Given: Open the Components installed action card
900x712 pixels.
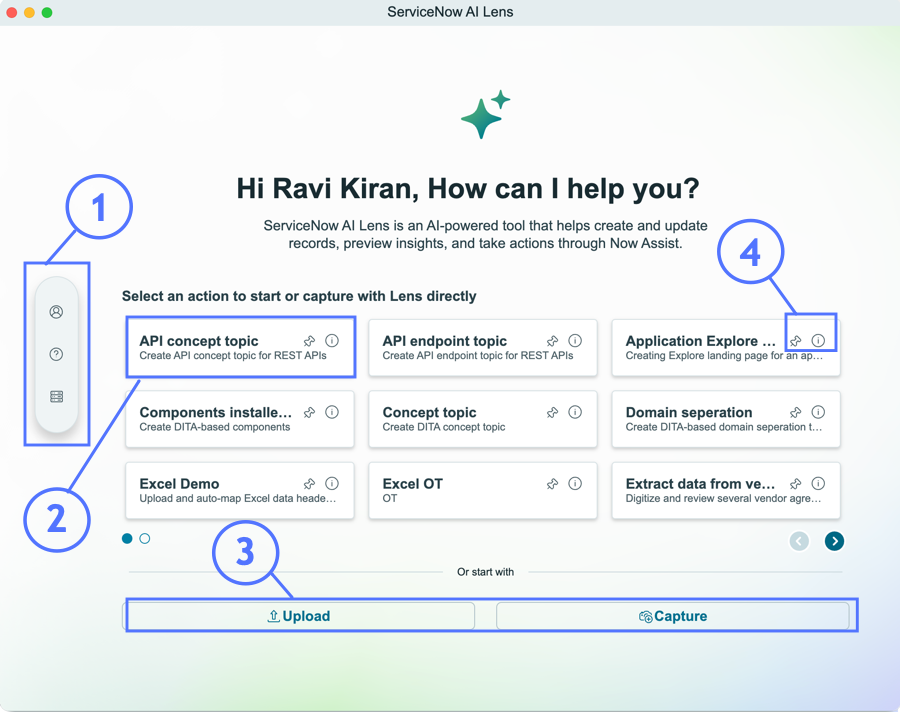Looking at the screenshot, I should (x=240, y=419).
